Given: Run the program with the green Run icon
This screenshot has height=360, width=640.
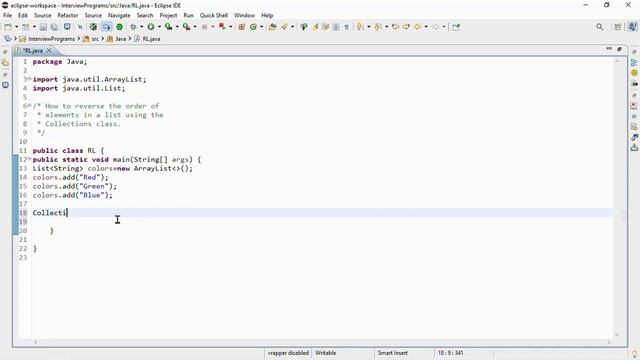Looking at the screenshot, I should pos(151,27).
